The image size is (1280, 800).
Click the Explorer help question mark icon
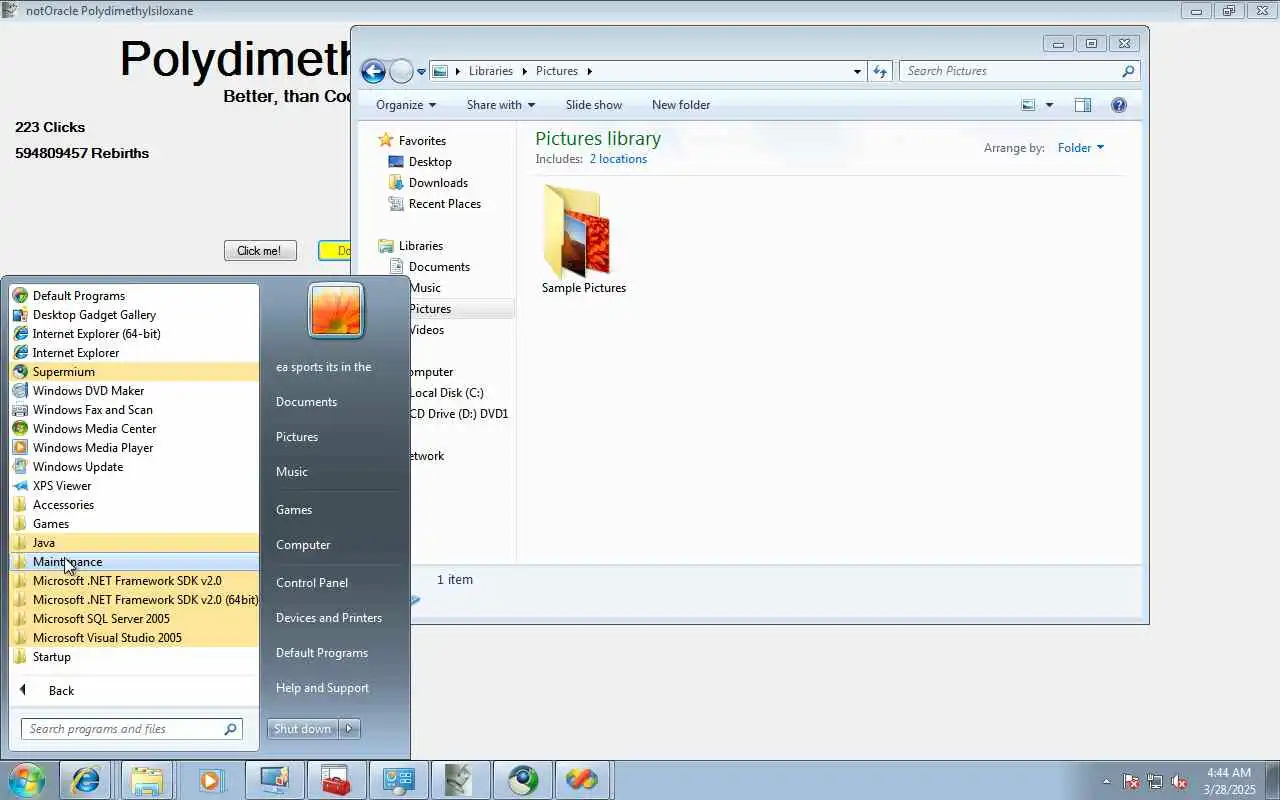coord(1119,105)
